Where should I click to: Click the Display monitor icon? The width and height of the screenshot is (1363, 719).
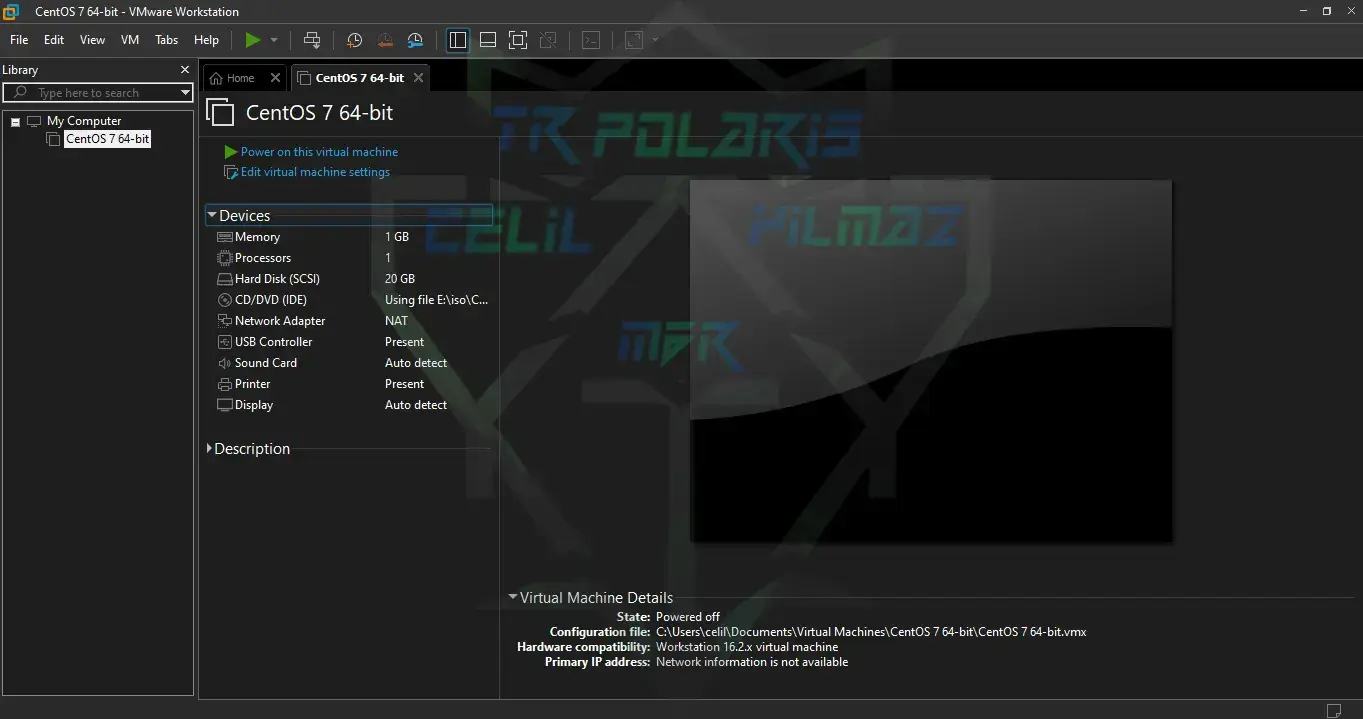[224, 405]
